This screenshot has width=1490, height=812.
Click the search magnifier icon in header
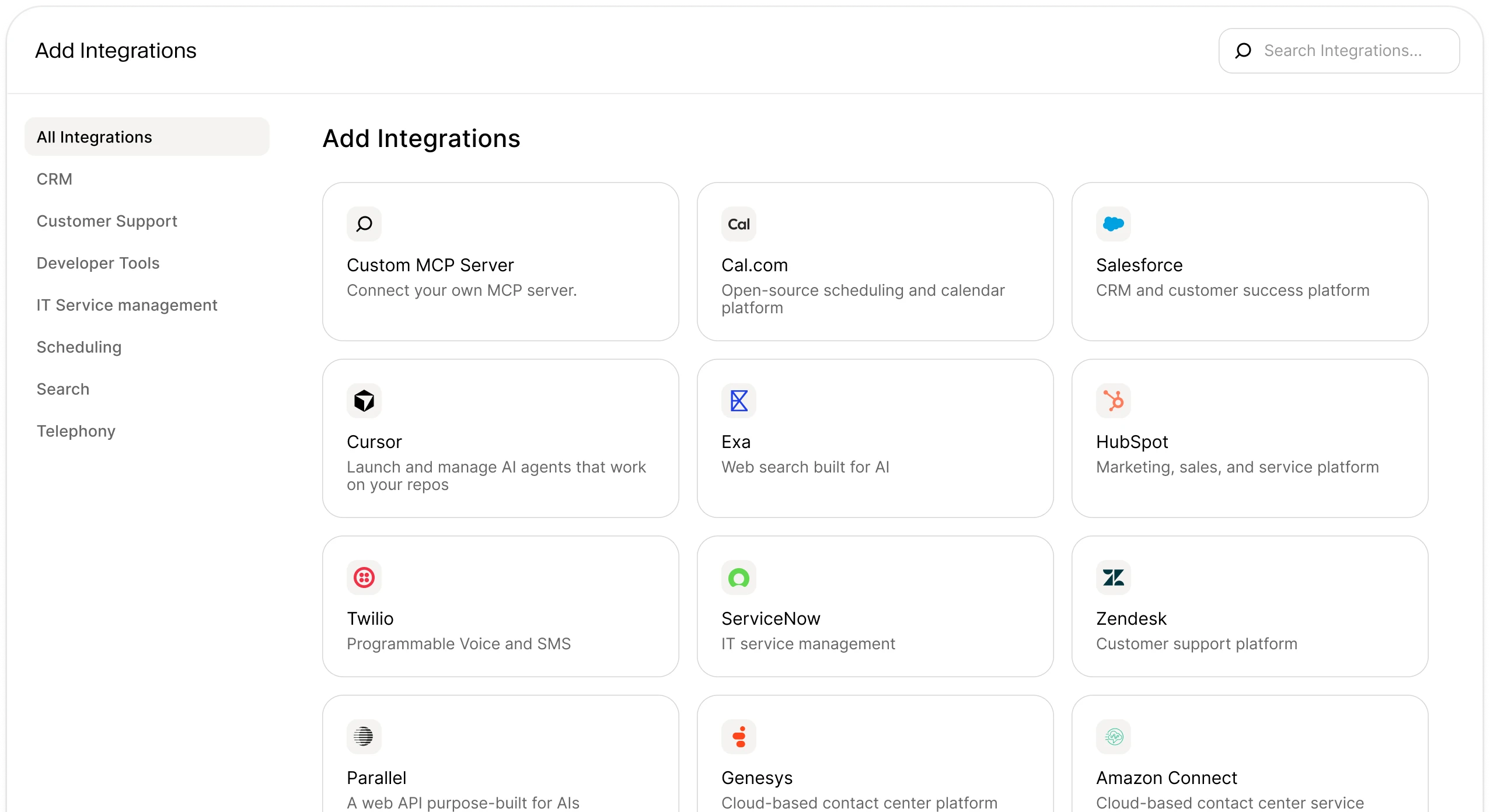tap(1243, 51)
